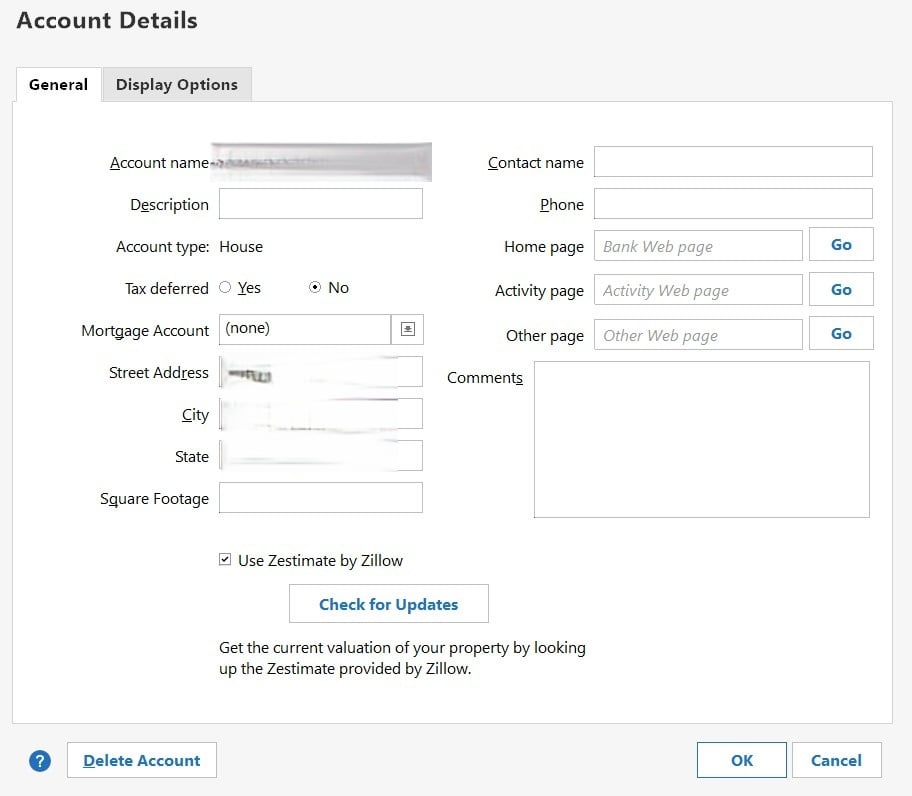
Task: Cancel the Account Details dialog
Action: pos(836,761)
